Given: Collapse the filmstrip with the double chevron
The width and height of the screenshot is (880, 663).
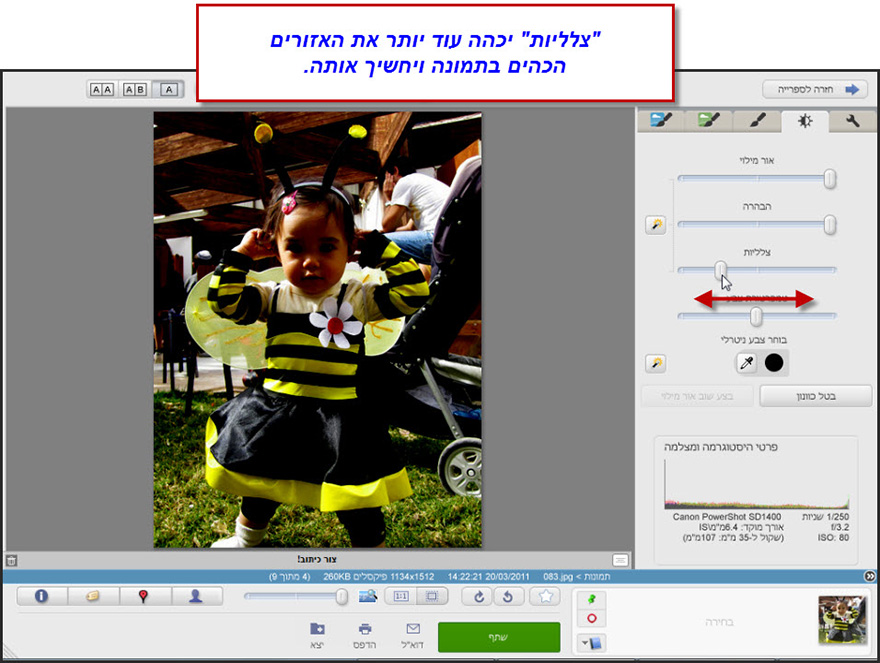Looking at the screenshot, I should click(x=869, y=577).
